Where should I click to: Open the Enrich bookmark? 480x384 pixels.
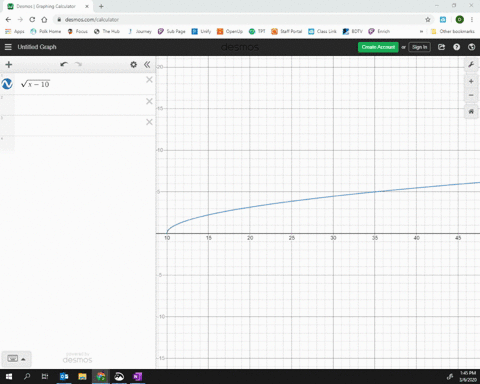(379, 31)
